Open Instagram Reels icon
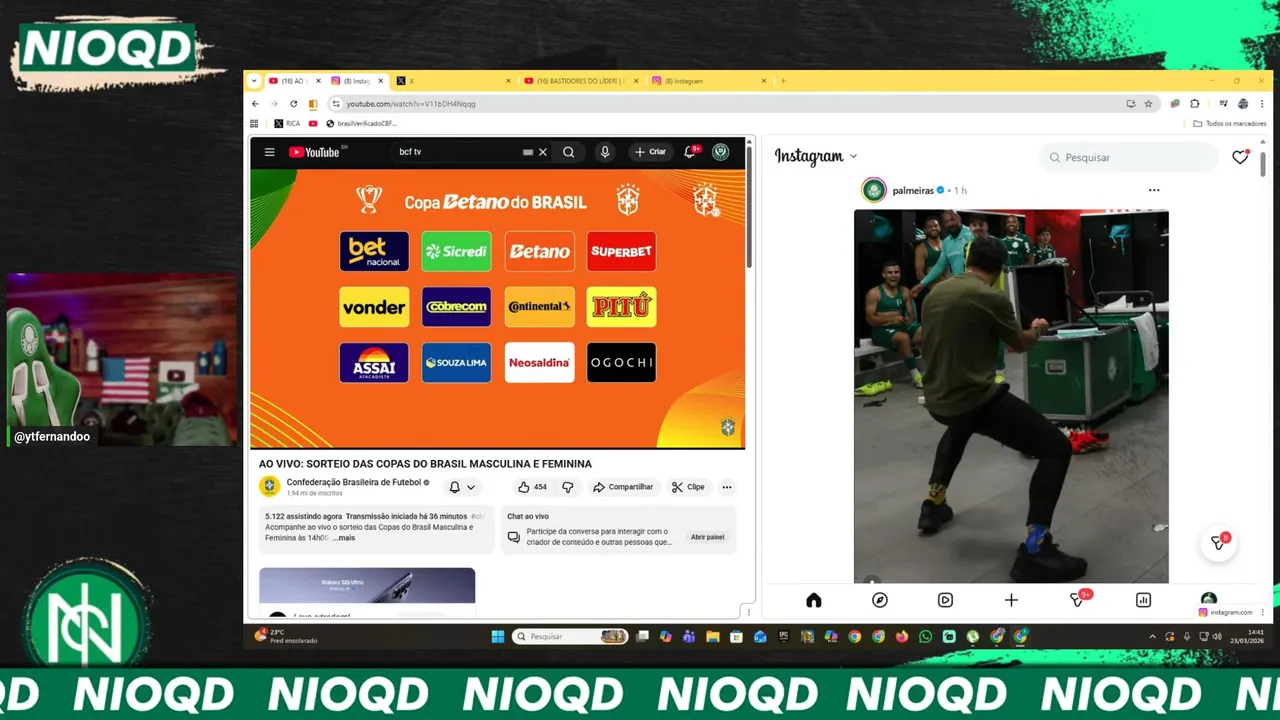The height and width of the screenshot is (720, 1280). [x=945, y=600]
